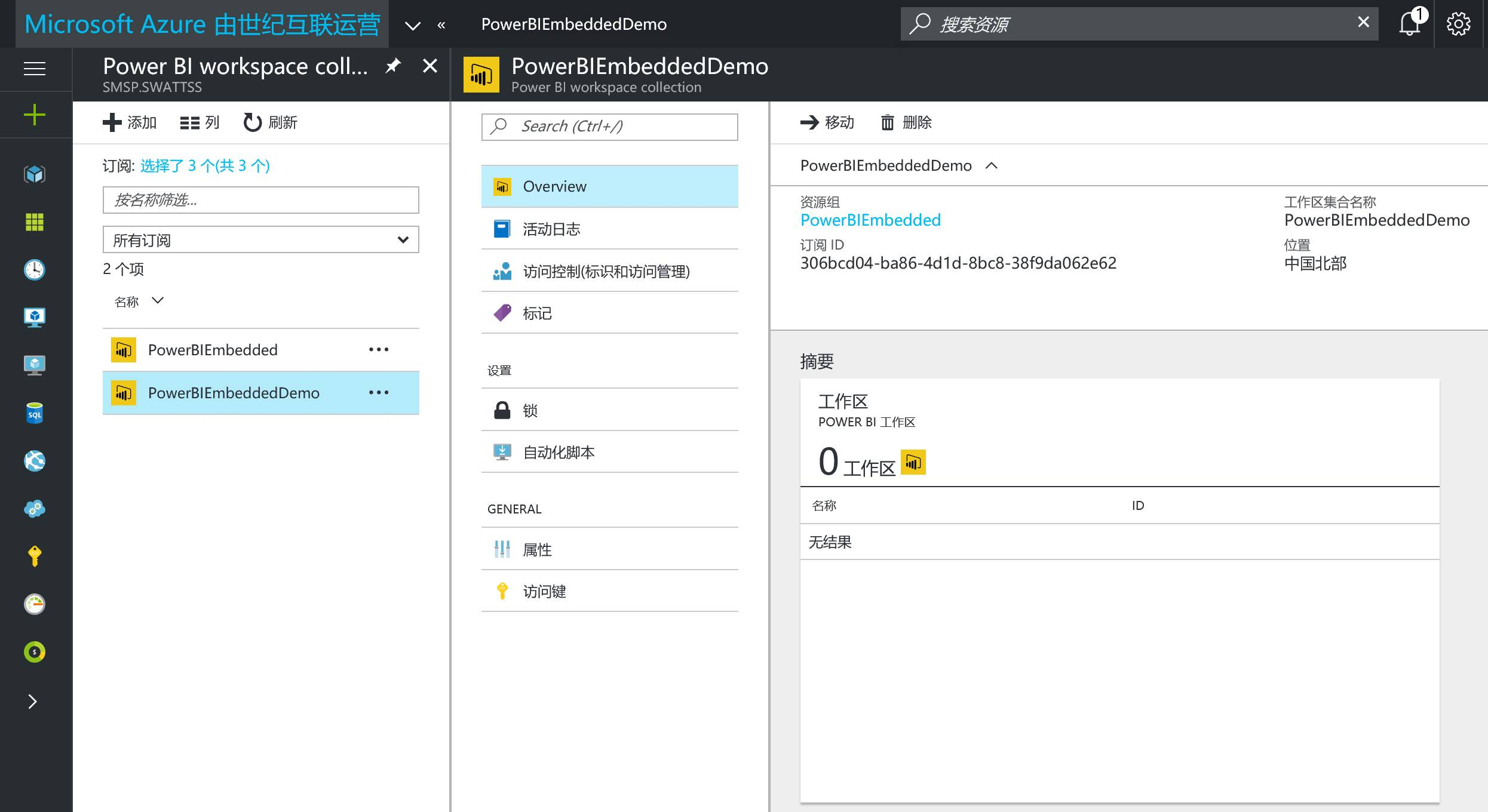The image size is (1488, 812).
Task: Open the cube resource groups sidebar icon
Action: (35, 174)
